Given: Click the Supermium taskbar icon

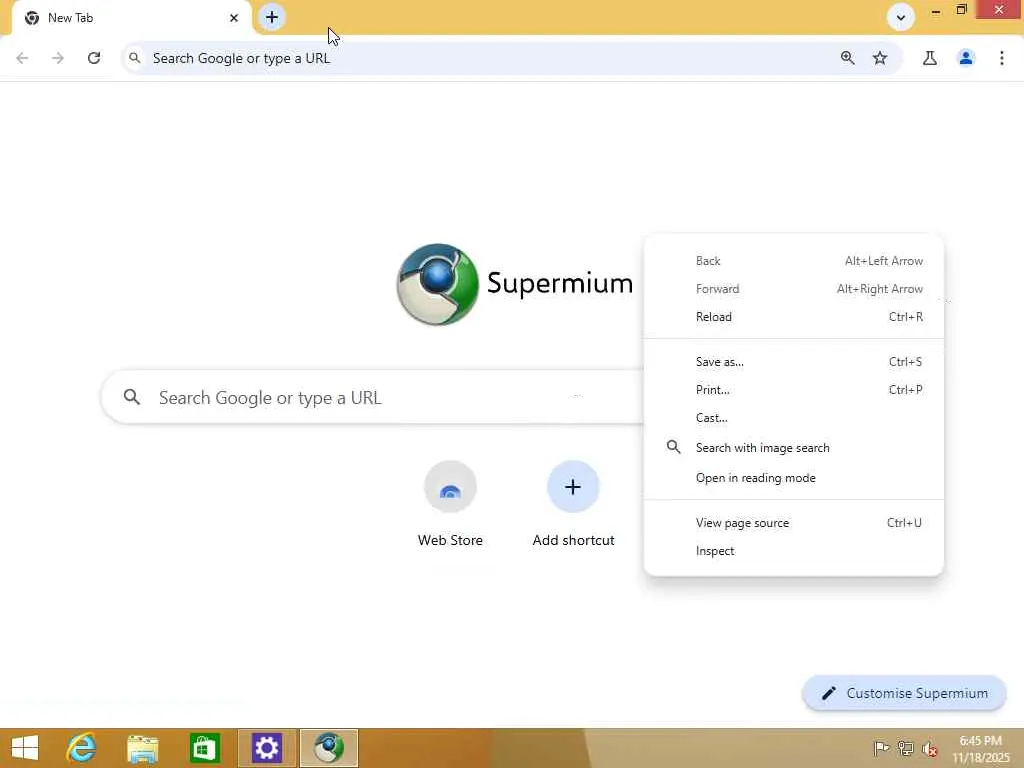Looking at the screenshot, I should [x=329, y=748].
